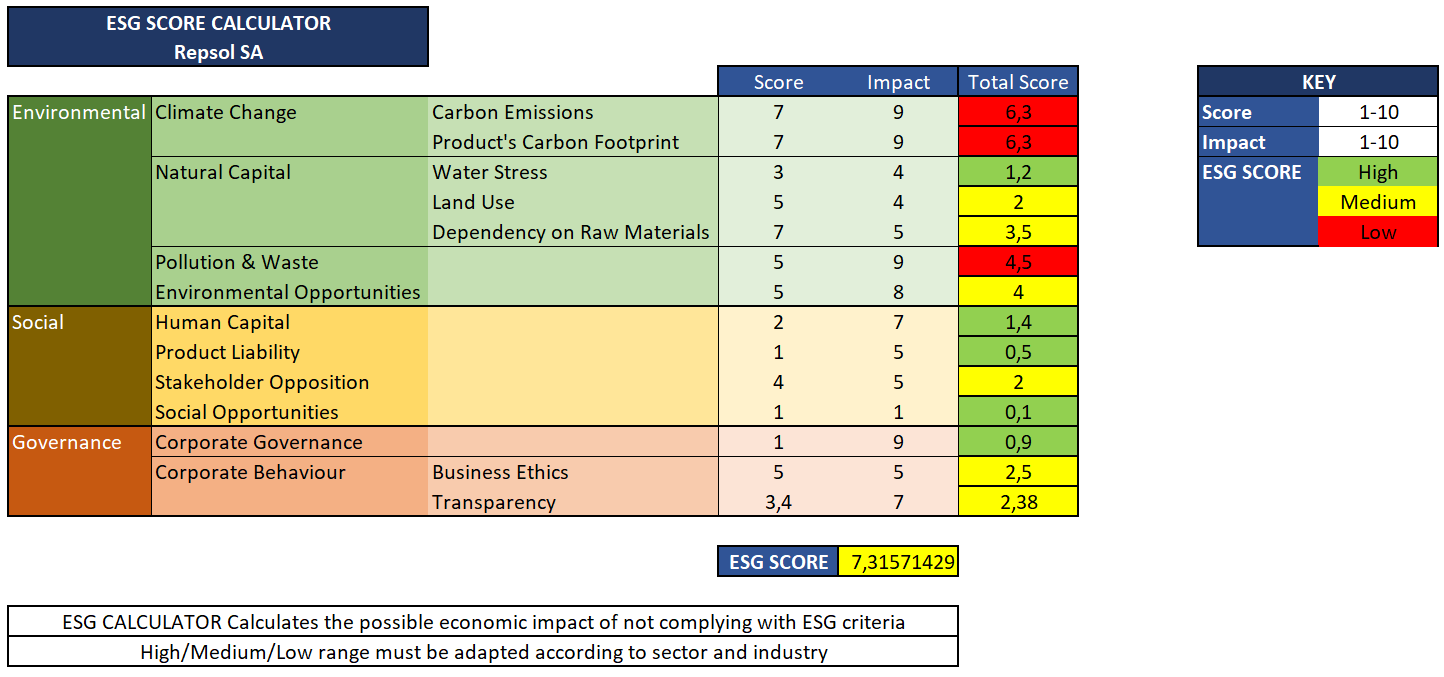
Task: Click the Dependency on Raw Materials label
Action: tap(570, 232)
